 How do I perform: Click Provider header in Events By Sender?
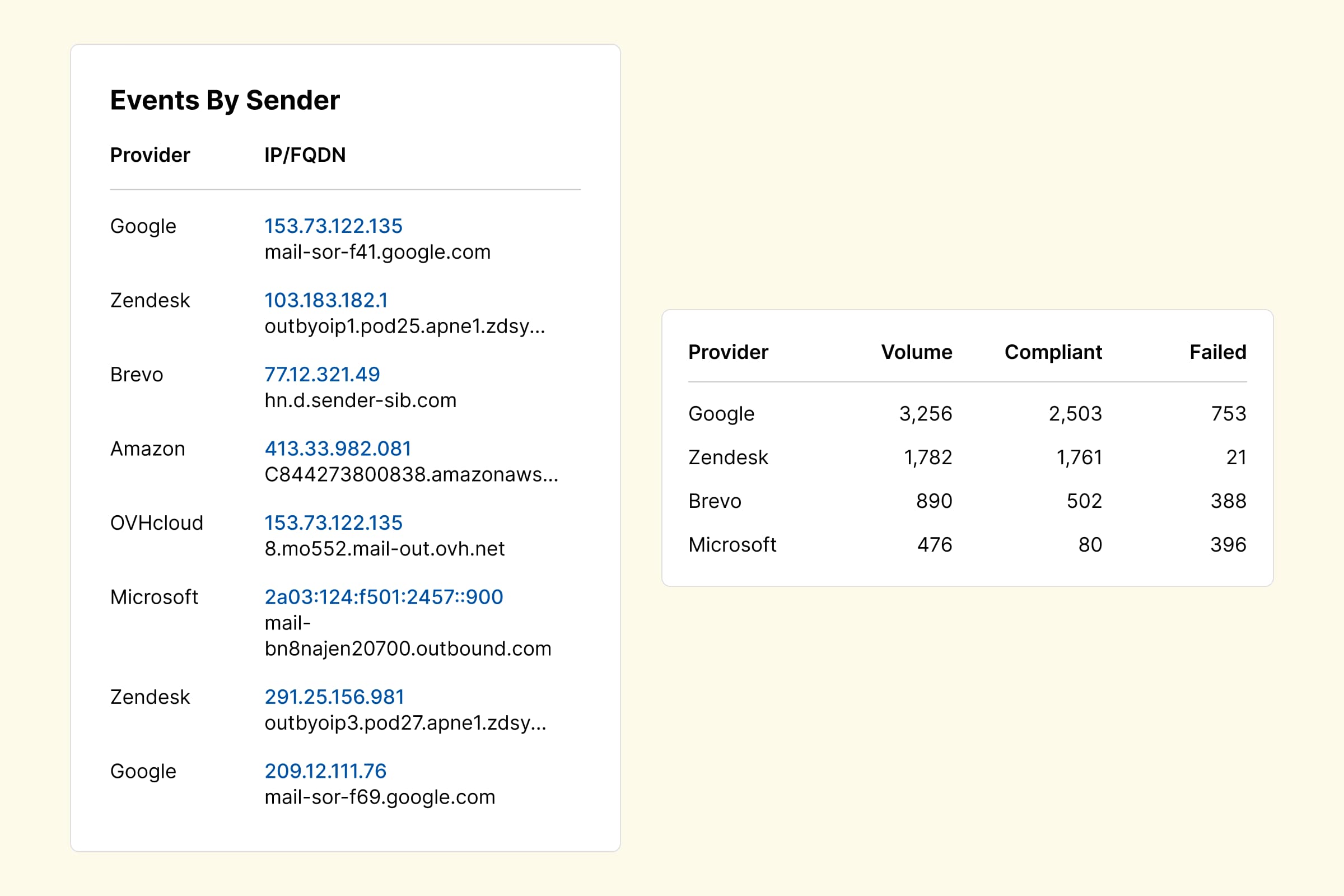click(x=150, y=156)
